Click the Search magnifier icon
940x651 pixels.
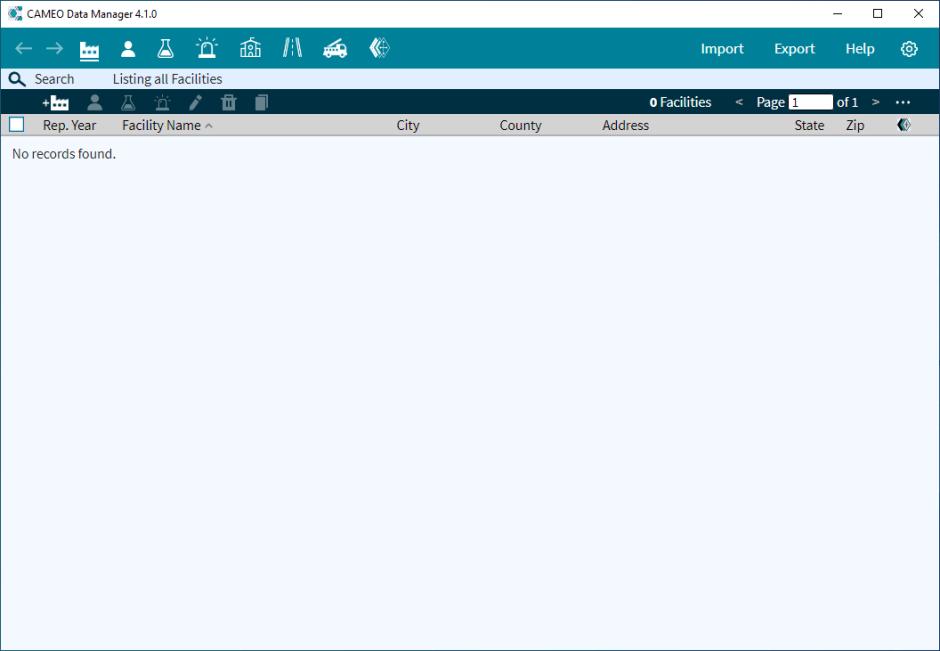pyautogui.click(x=17, y=79)
